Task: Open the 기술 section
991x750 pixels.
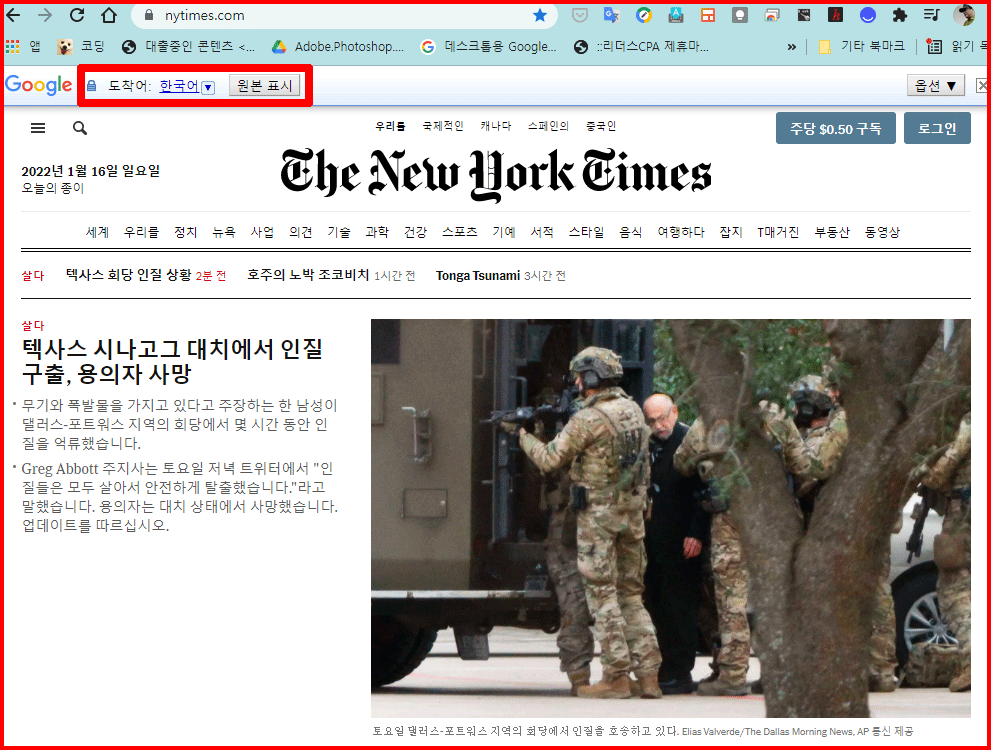Action: click(339, 233)
